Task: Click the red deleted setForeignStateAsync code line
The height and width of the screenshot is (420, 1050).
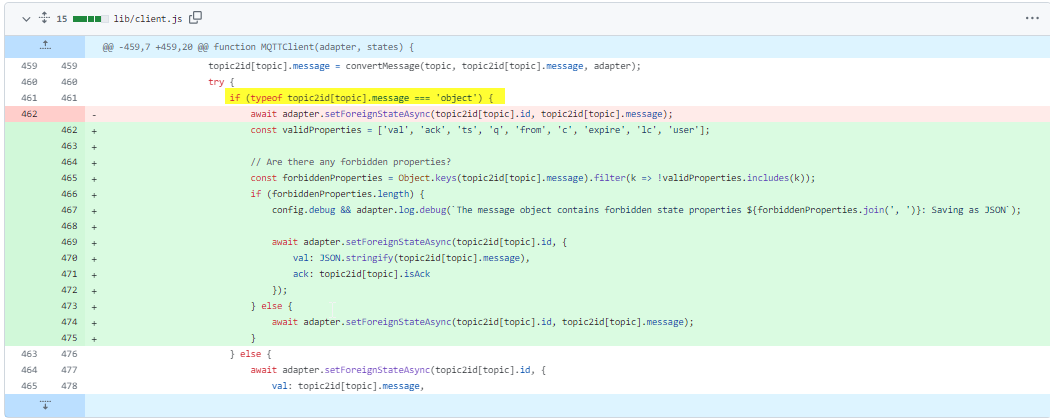Action: pyautogui.click(x=461, y=114)
